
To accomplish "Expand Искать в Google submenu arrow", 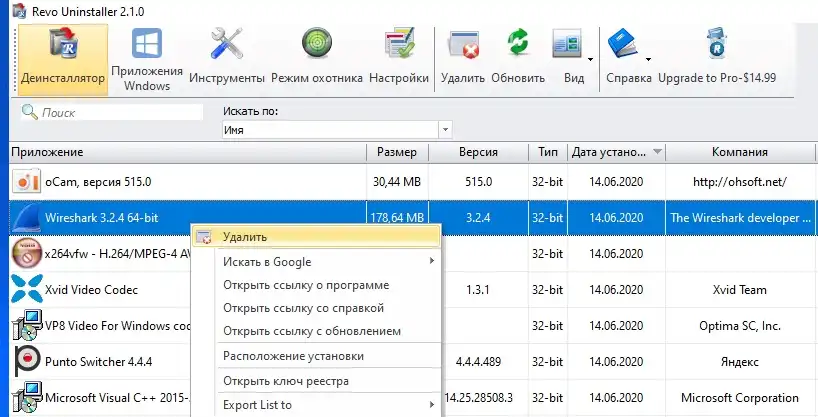I will pos(432,260).
